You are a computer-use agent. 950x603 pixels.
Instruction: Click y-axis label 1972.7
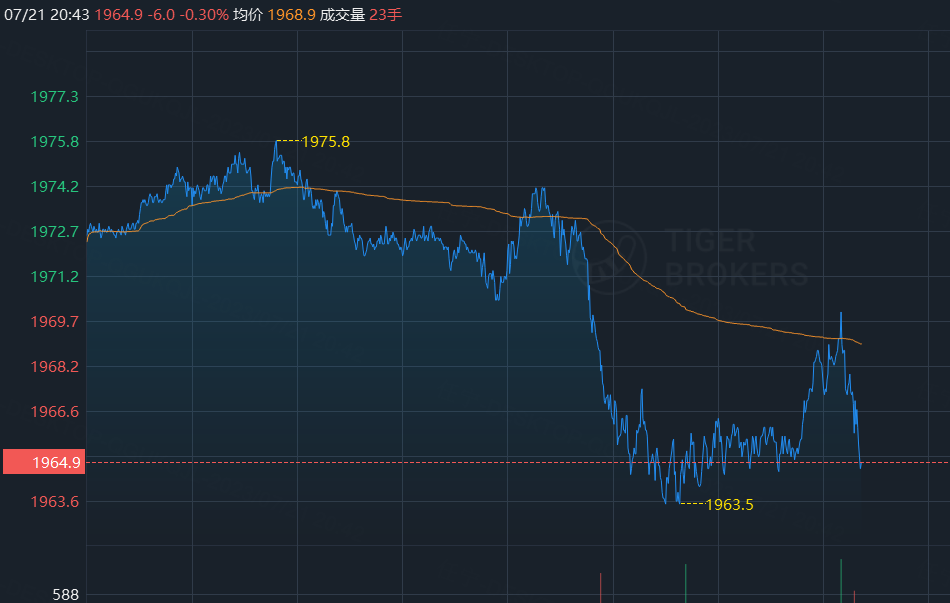pos(55,231)
